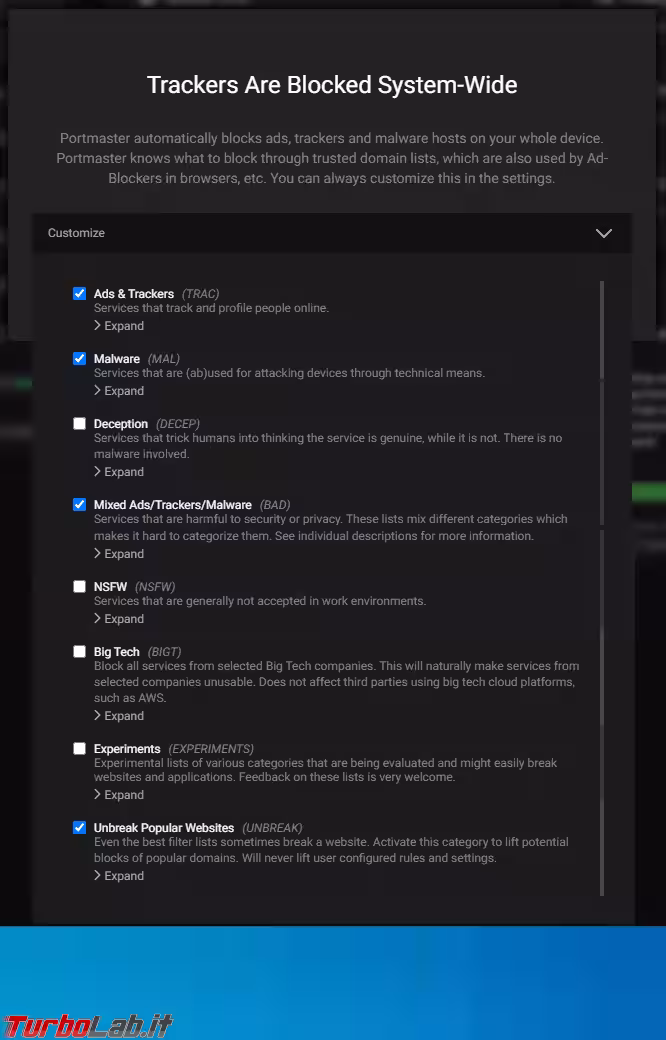Enable the Experiments lists checkbox

click(x=80, y=749)
